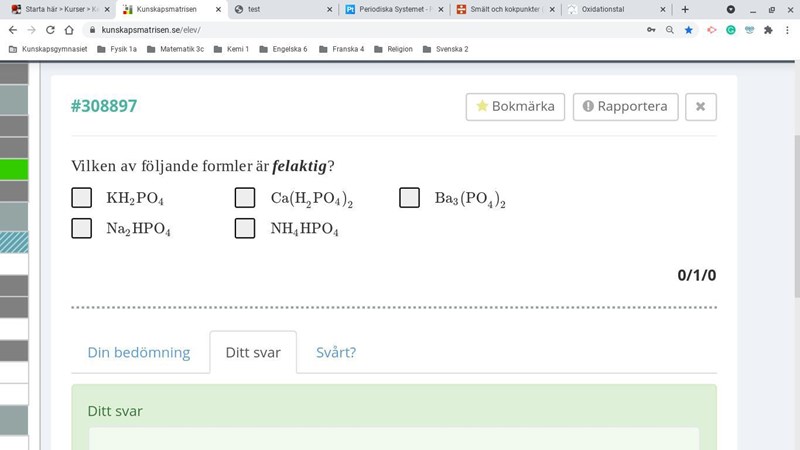Image resolution: width=800 pixels, height=450 pixels.
Task: Tick the Ca(H2PO4)2 checkbox
Action: (x=245, y=198)
